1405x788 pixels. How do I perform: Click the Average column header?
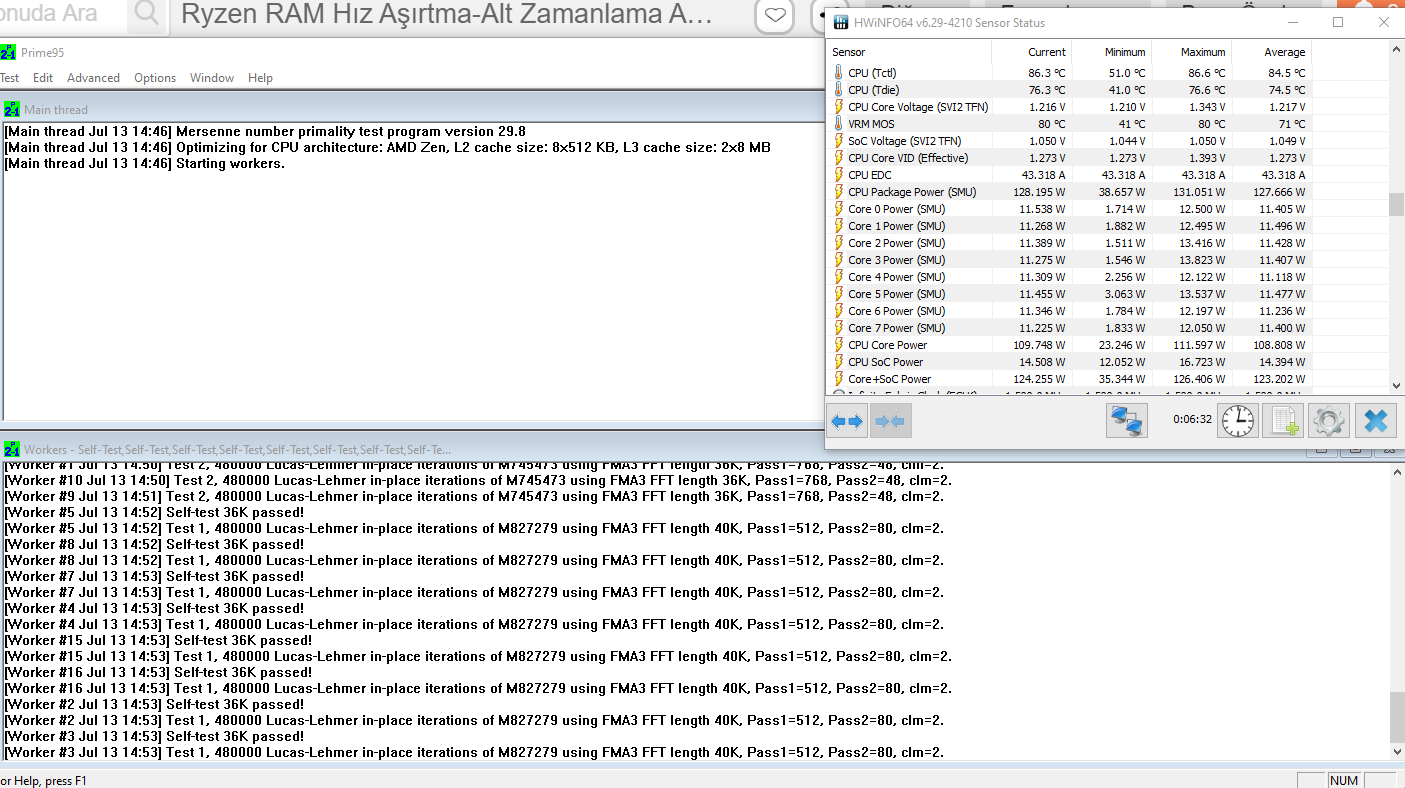[x=1271, y=52]
